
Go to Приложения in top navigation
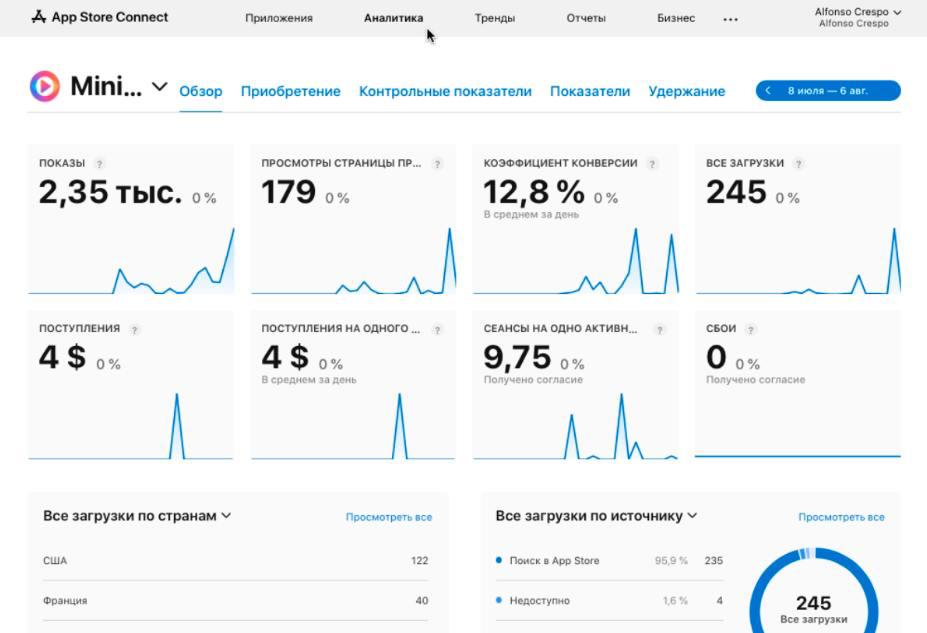coord(279,18)
